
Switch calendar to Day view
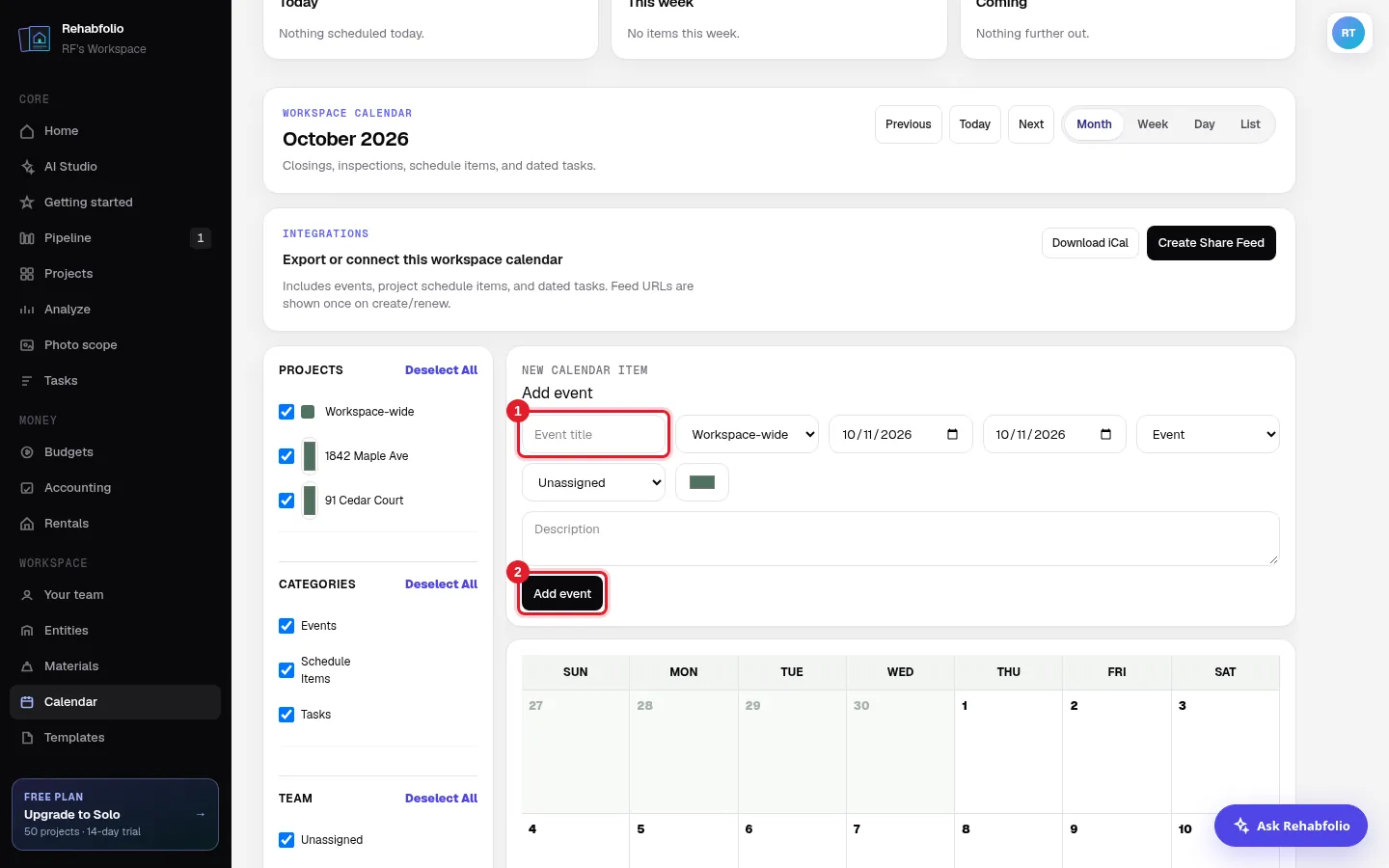[1205, 124]
